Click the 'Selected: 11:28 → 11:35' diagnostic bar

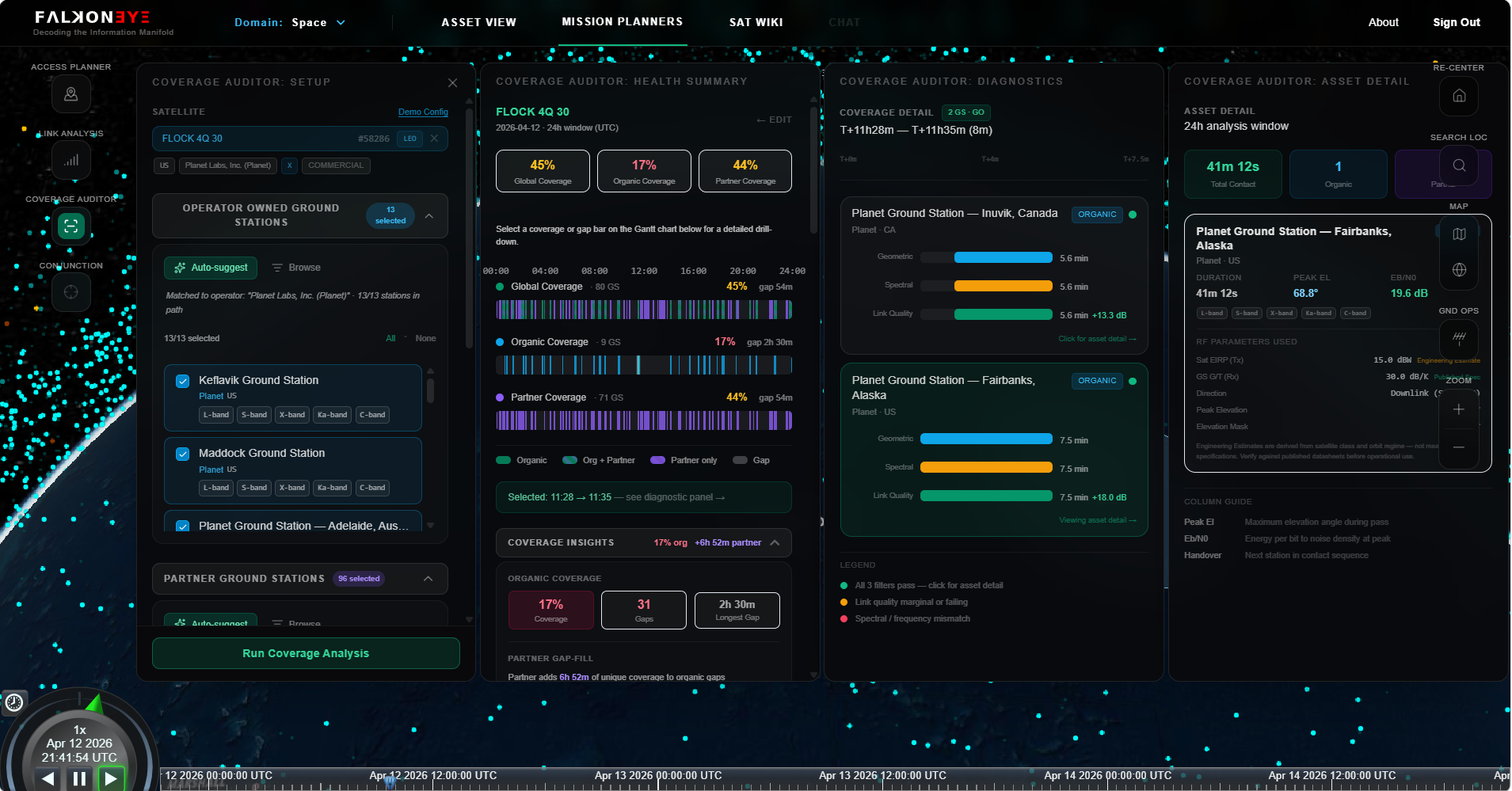pos(644,497)
